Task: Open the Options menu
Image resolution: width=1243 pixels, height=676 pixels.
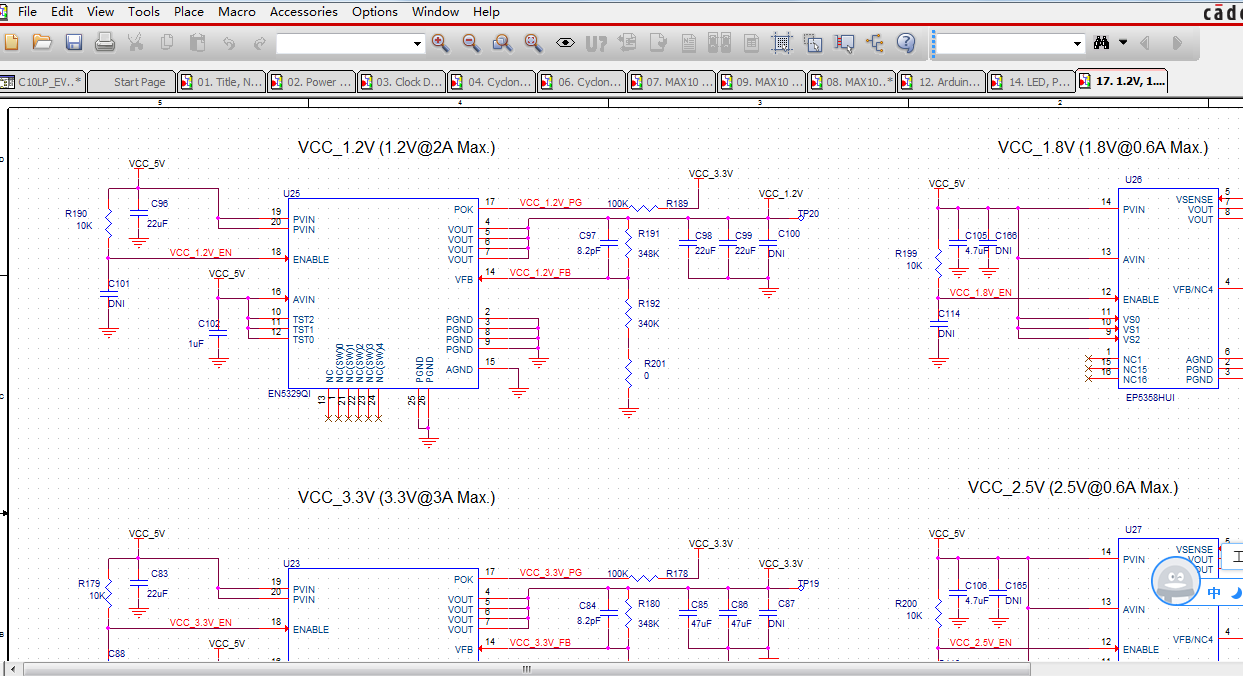Action: pyautogui.click(x=375, y=12)
